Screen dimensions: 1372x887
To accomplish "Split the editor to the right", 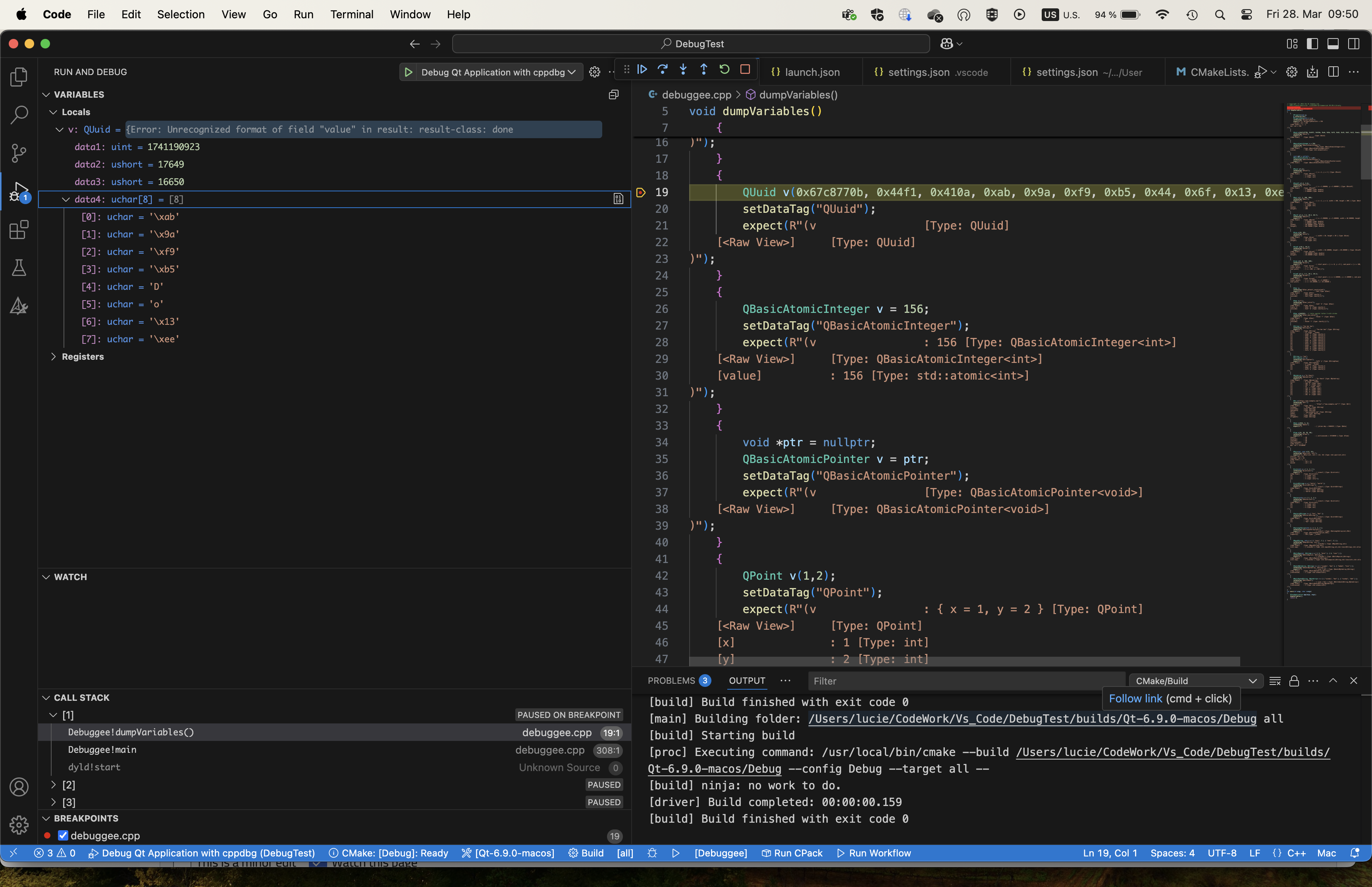I will coord(1333,71).
